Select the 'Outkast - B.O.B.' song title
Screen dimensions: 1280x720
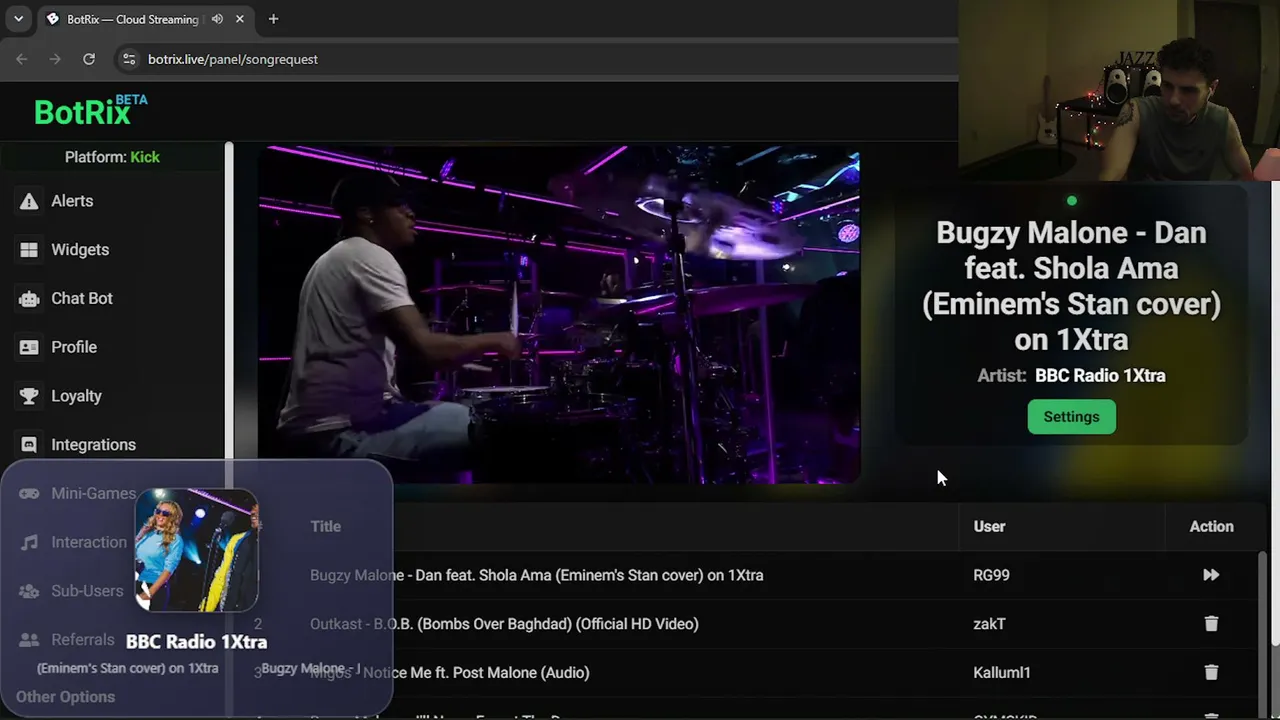pos(504,624)
